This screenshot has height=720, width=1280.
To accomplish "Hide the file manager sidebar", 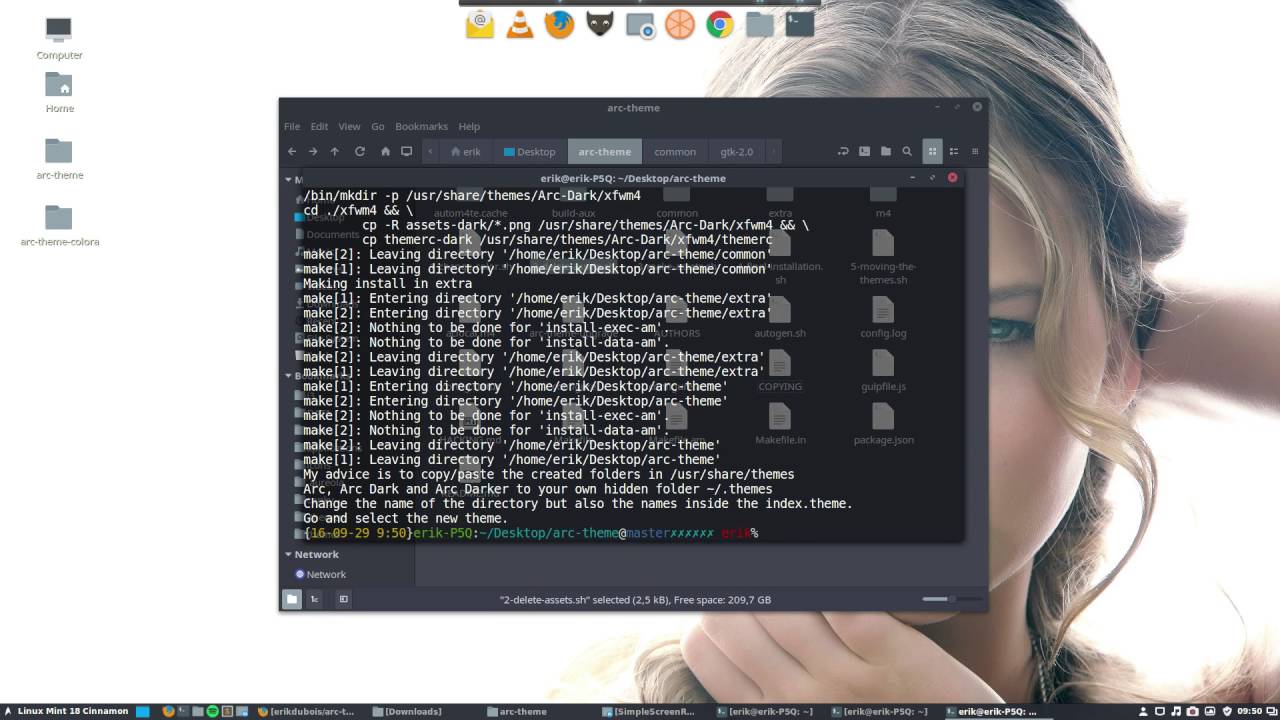I will (343, 599).
